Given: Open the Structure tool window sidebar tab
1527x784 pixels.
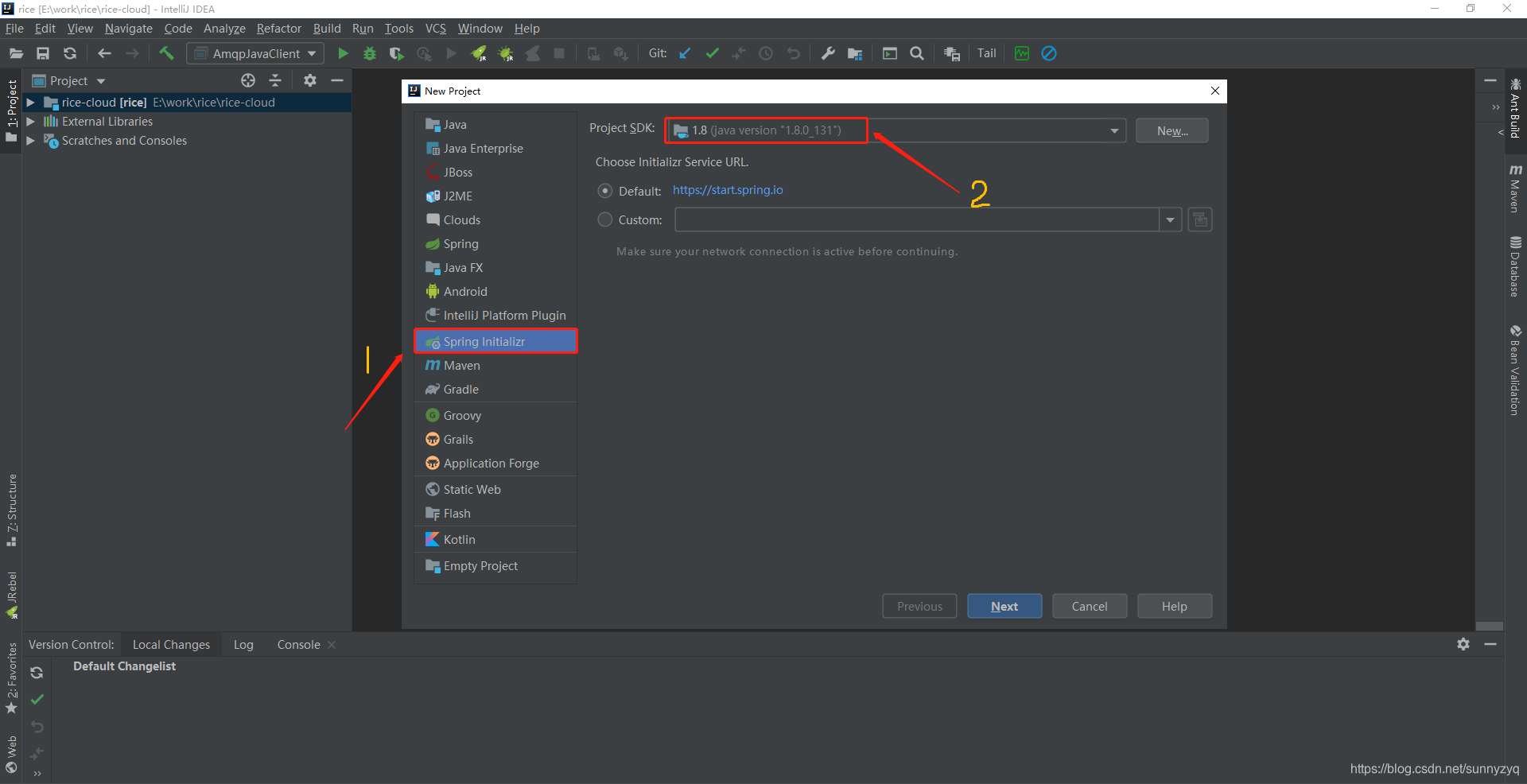Looking at the screenshot, I should (12, 510).
